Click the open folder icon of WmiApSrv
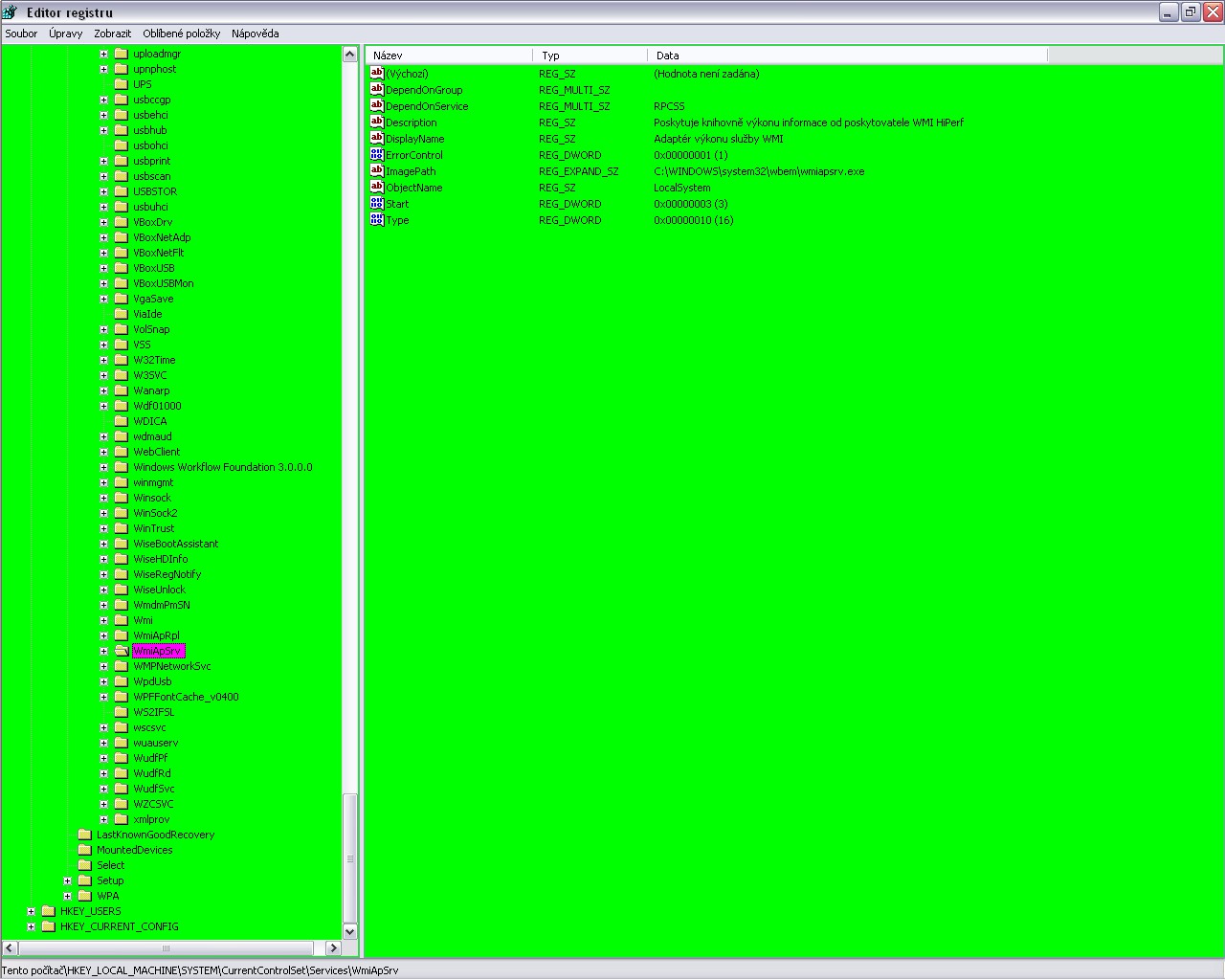 (x=122, y=651)
